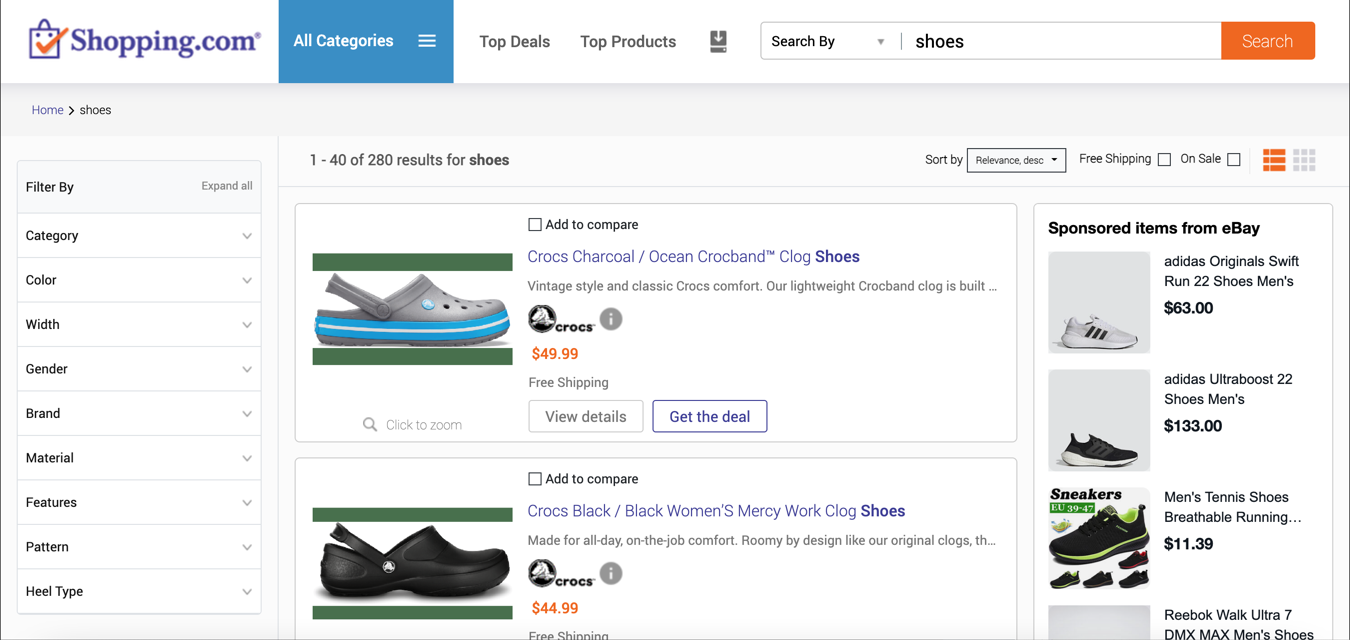The height and width of the screenshot is (640, 1350).
Task: Open the All Categories hamburger menu icon
Action: click(x=427, y=41)
